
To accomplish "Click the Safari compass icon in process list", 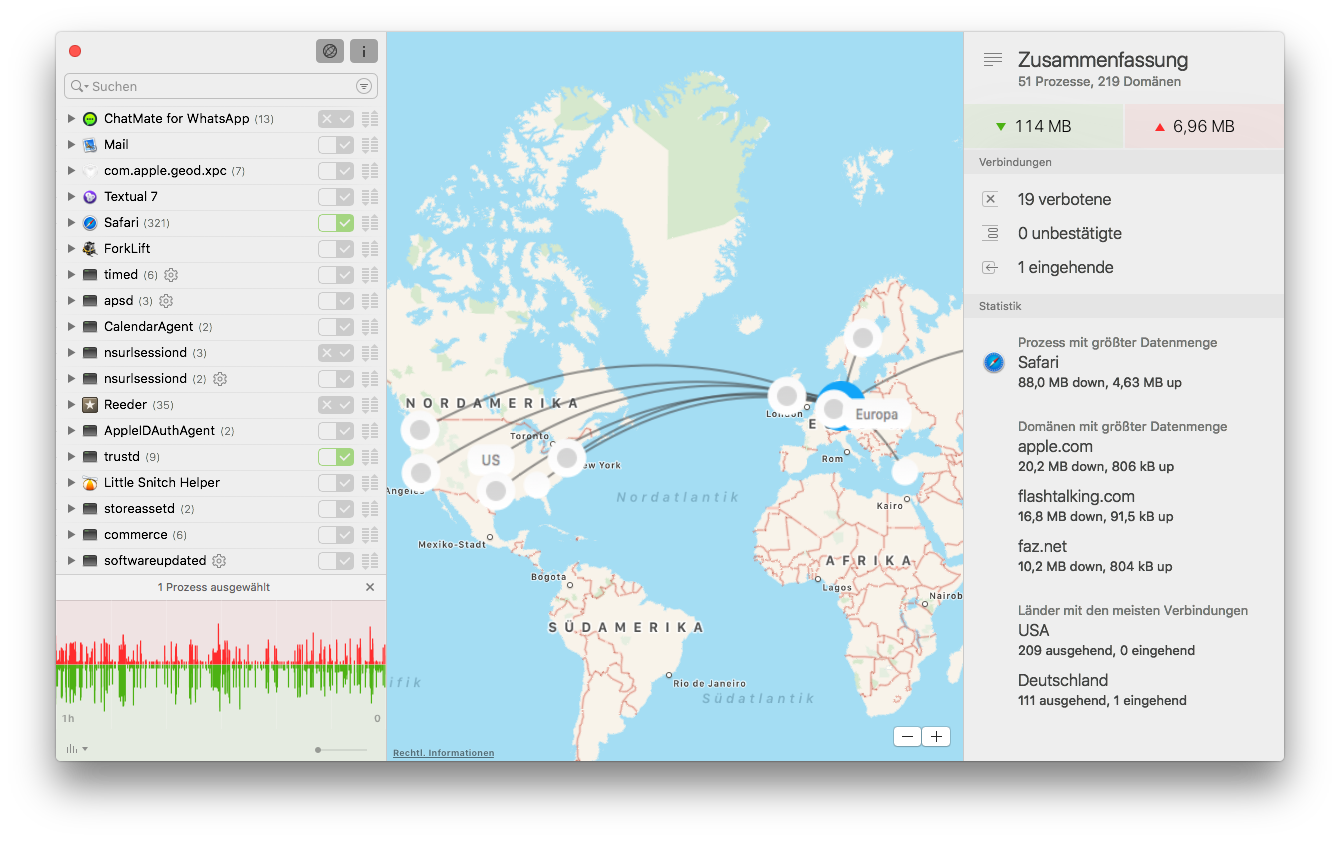I will point(90,223).
